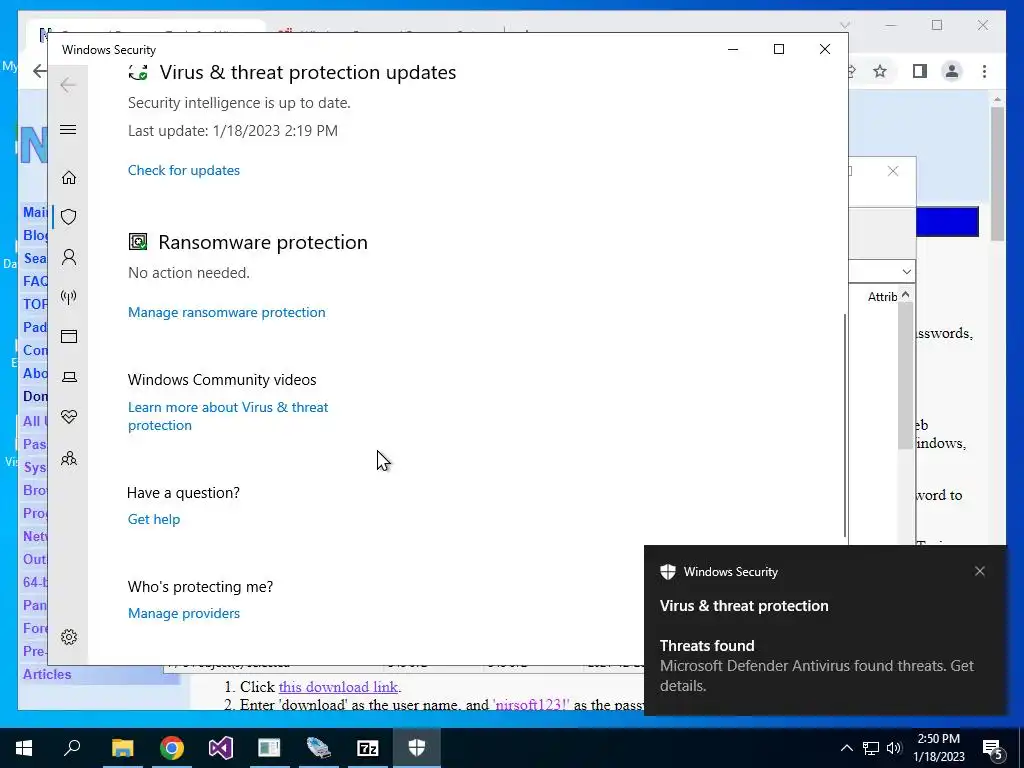
Task: Open Learn more about Virus & threat protection
Action: [x=228, y=416]
